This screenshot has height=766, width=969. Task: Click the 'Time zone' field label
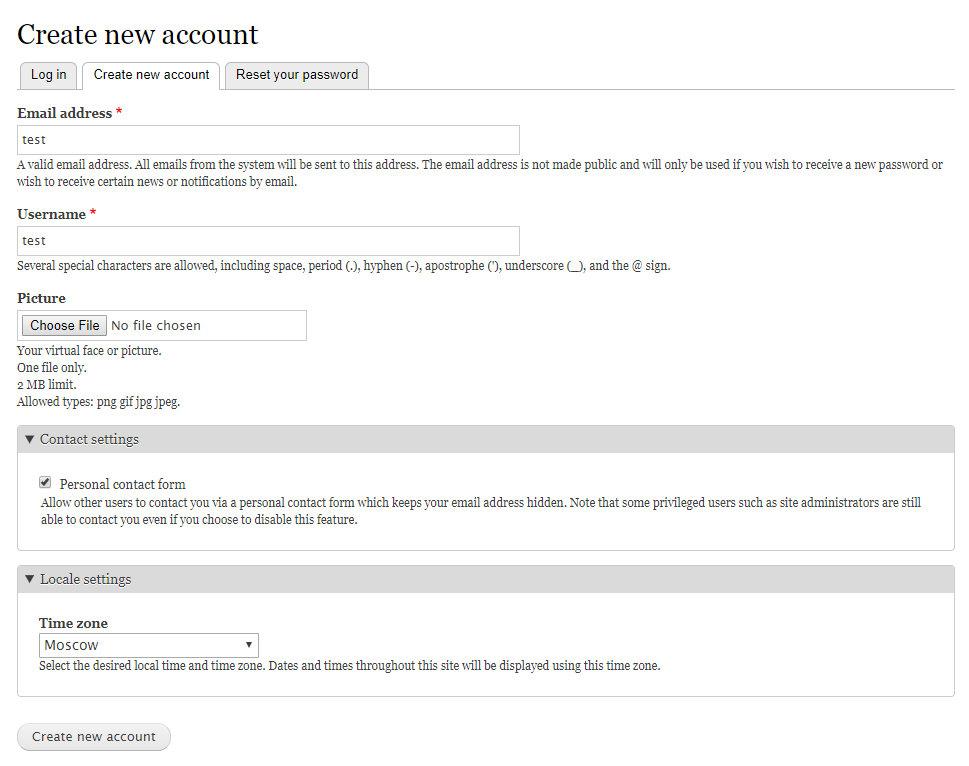coord(73,623)
